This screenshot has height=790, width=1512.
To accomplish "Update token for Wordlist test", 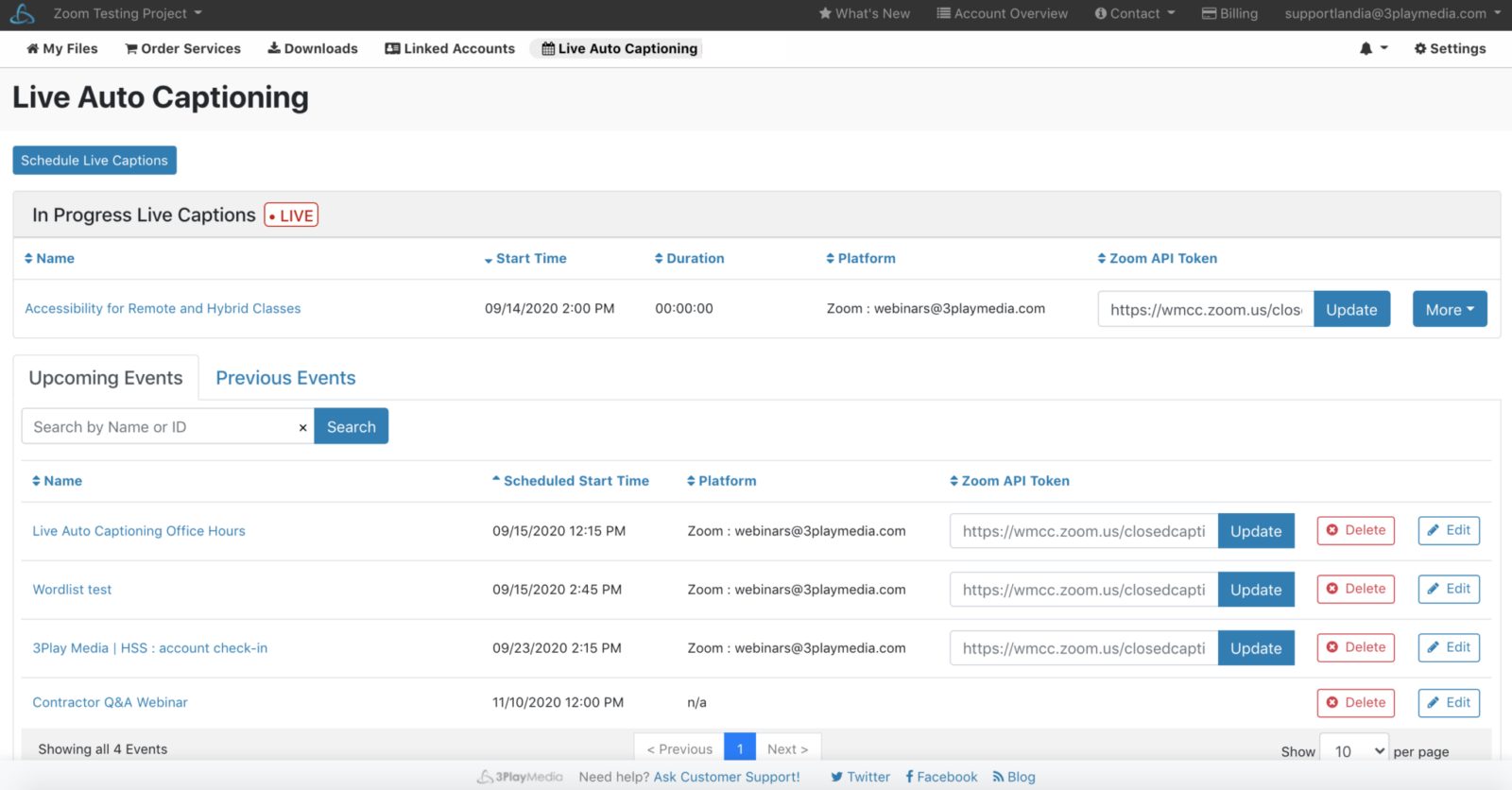I will [x=1256, y=590].
